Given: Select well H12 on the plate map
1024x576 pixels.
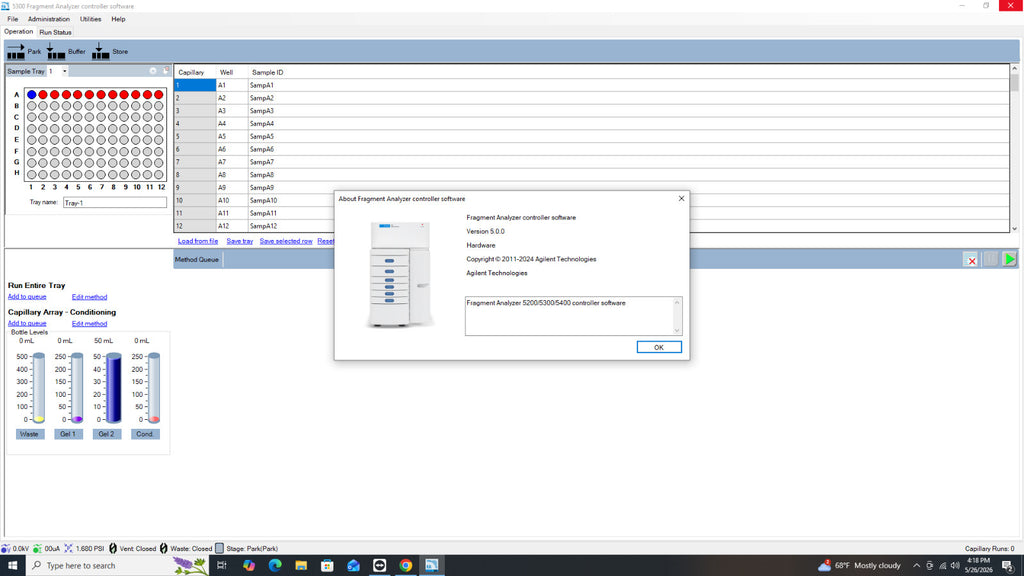Looking at the screenshot, I should pos(159,174).
